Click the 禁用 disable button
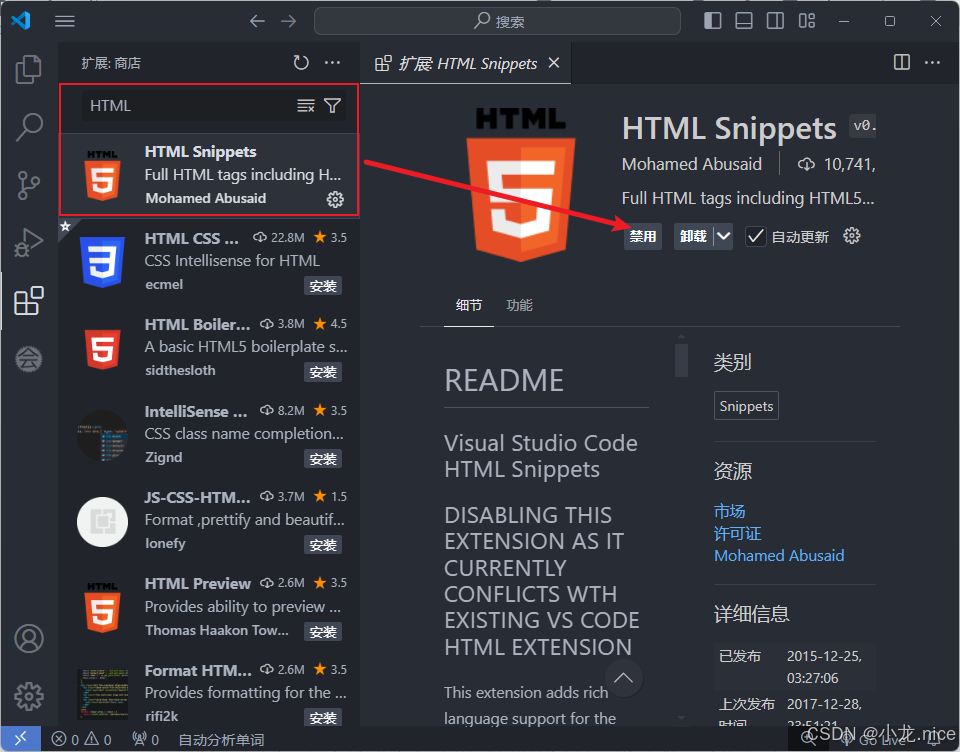The width and height of the screenshot is (960, 752). tap(643, 236)
